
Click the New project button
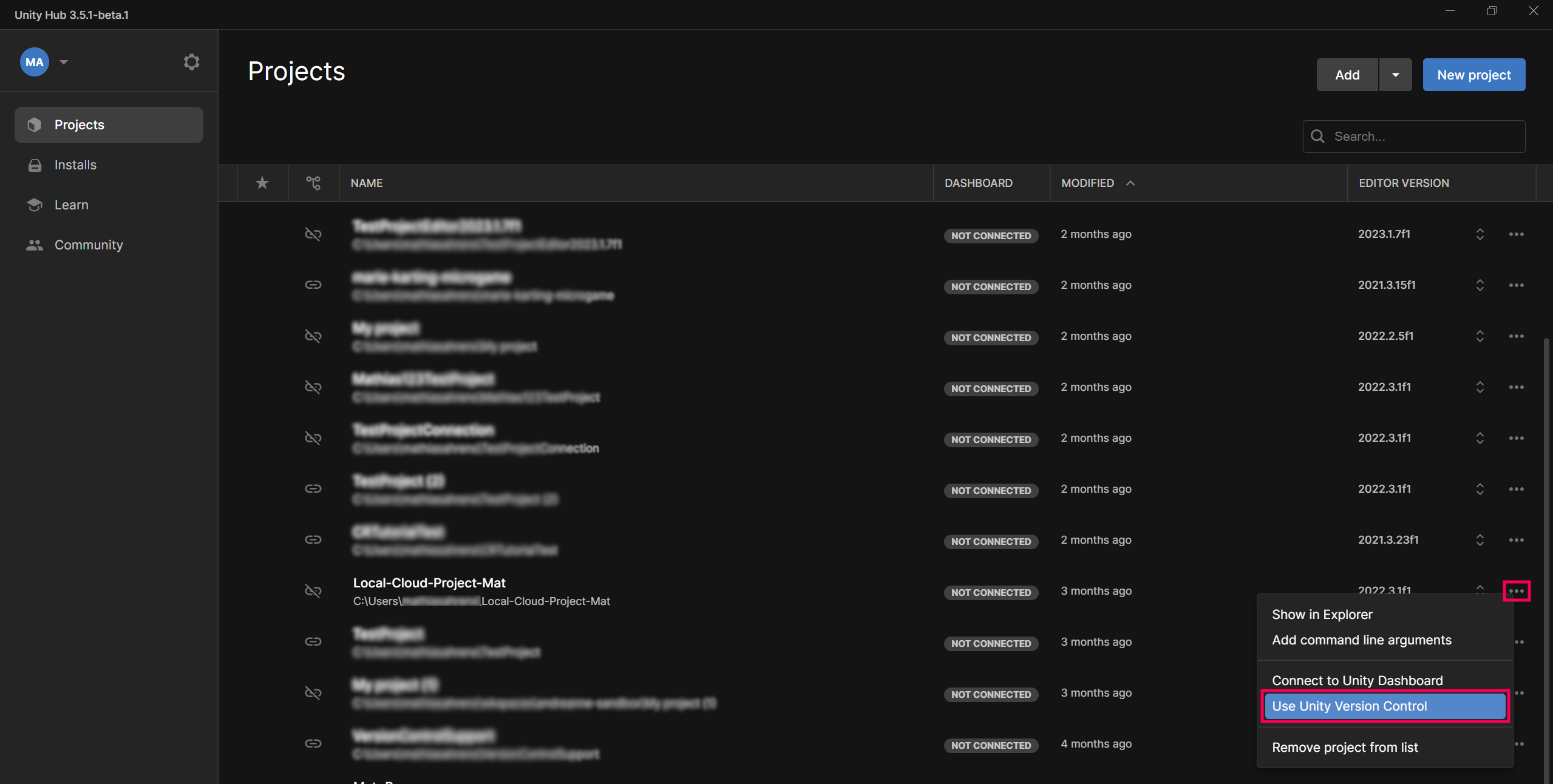tap(1473, 75)
